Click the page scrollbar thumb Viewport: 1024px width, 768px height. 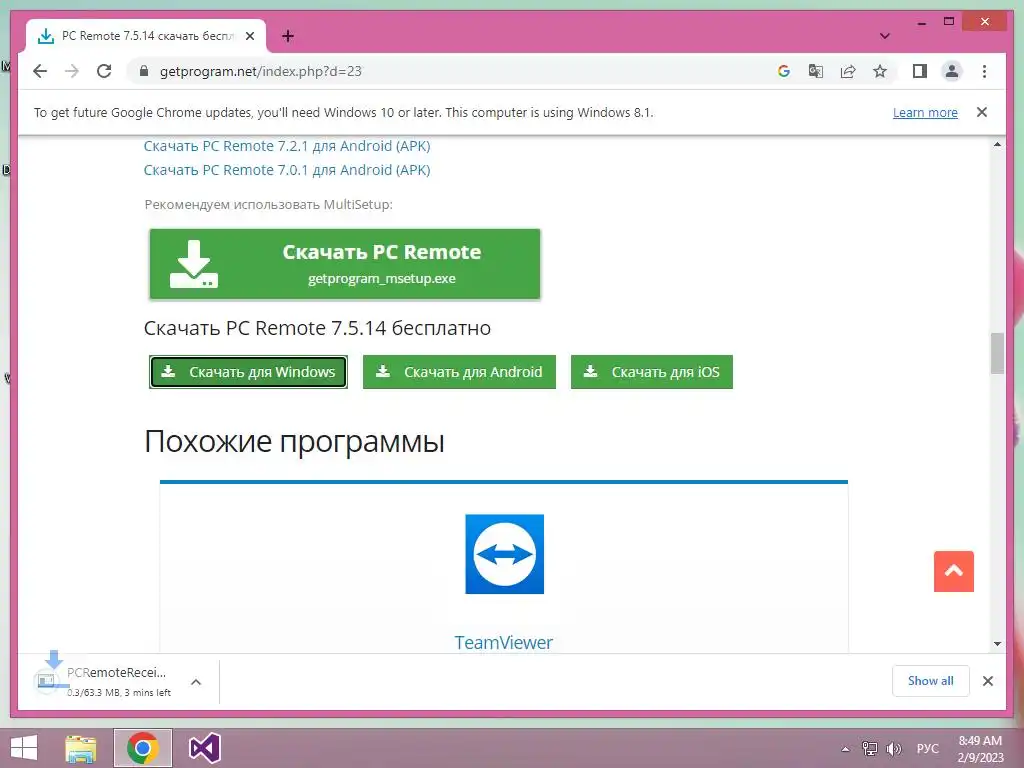click(x=997, y=353)
